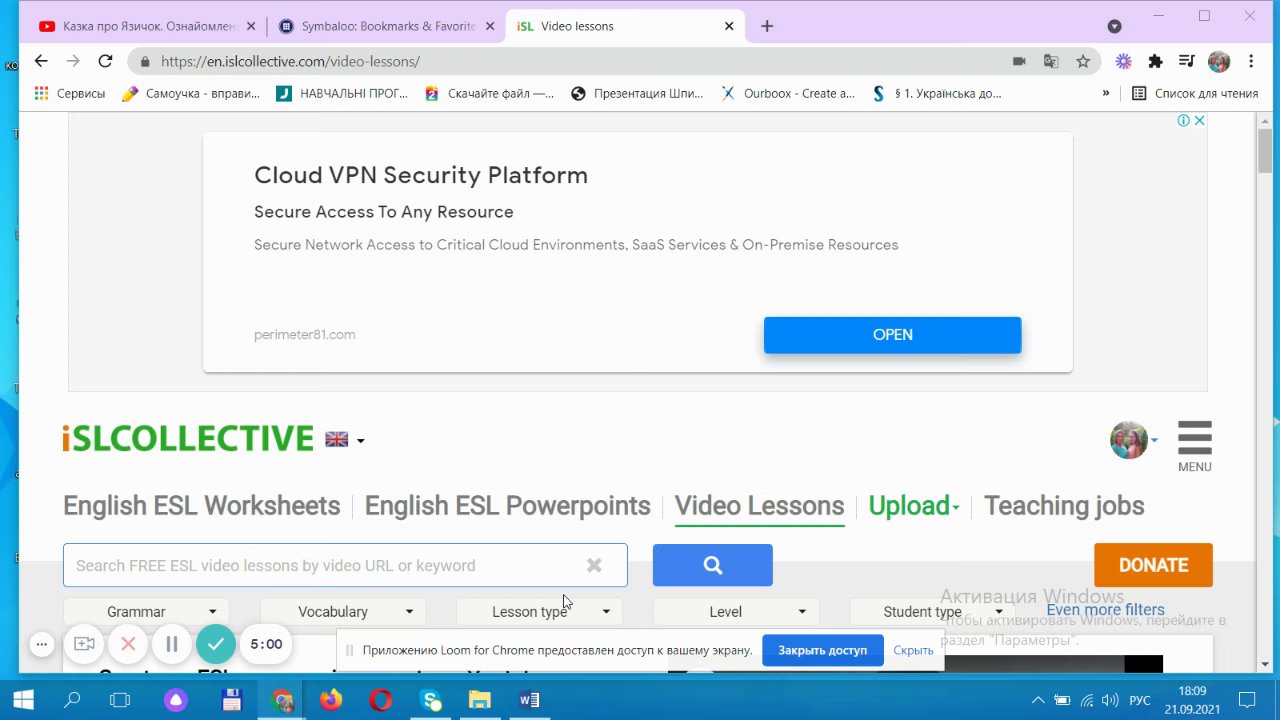Click the camera icon in address bar
Image resolution: width=1280 pixels, height=720 pixels.
[1019, 61]
